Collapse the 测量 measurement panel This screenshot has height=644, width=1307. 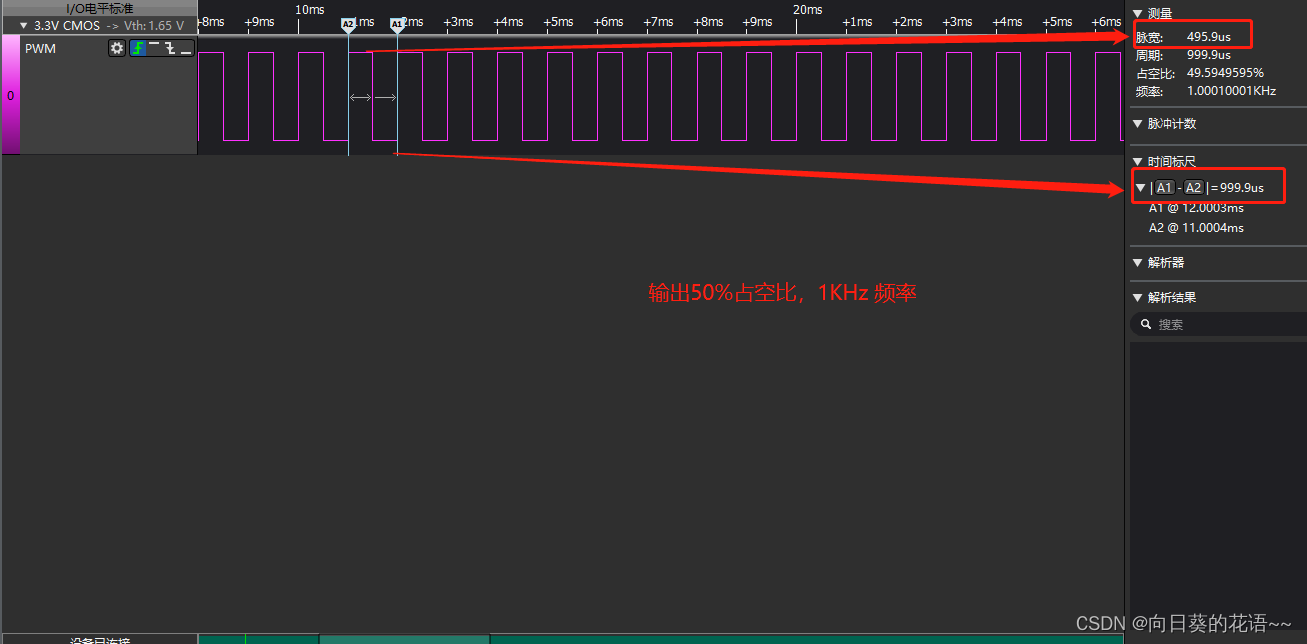(x=1139, y=13)
